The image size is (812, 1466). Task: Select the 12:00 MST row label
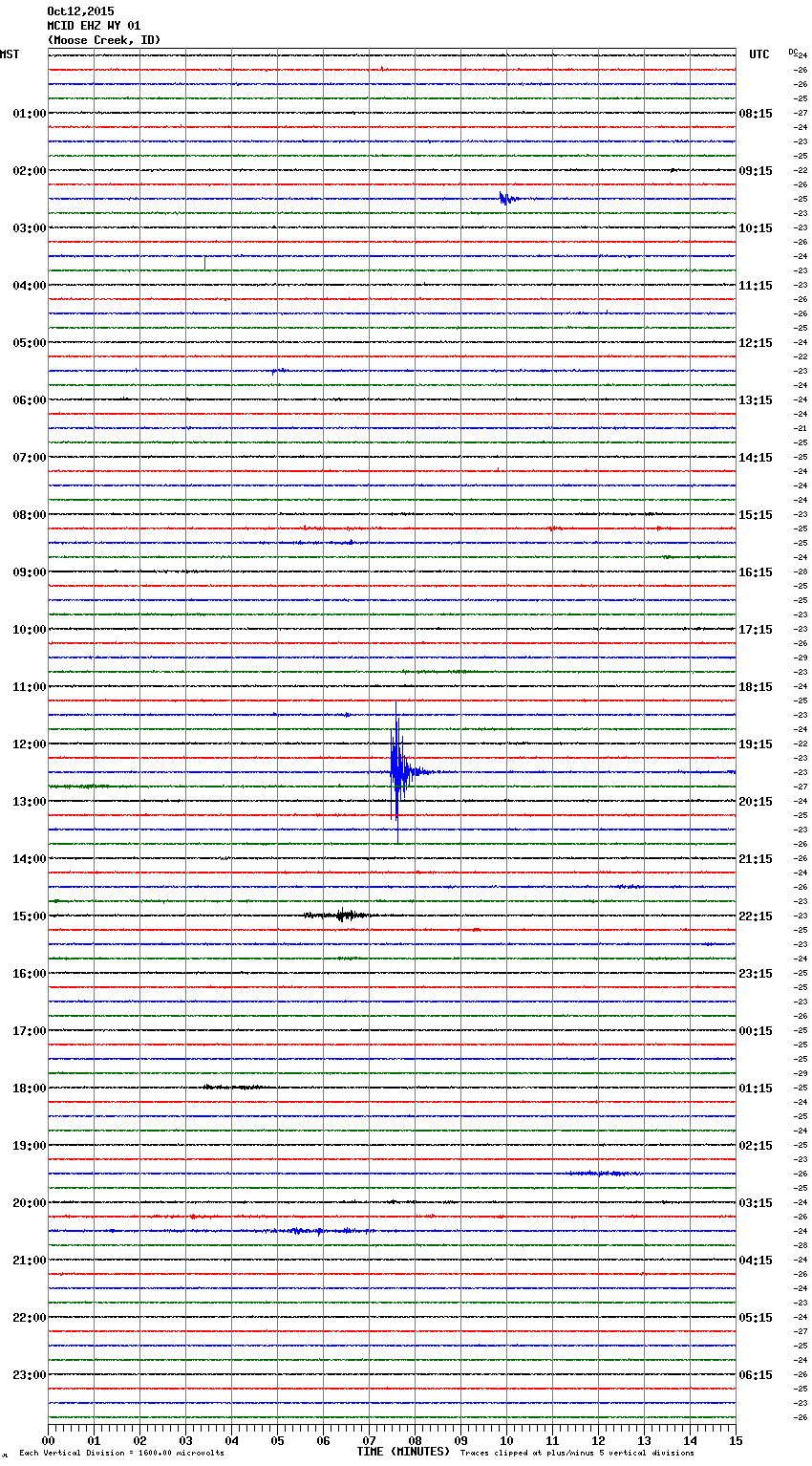[x=29, y=744]
